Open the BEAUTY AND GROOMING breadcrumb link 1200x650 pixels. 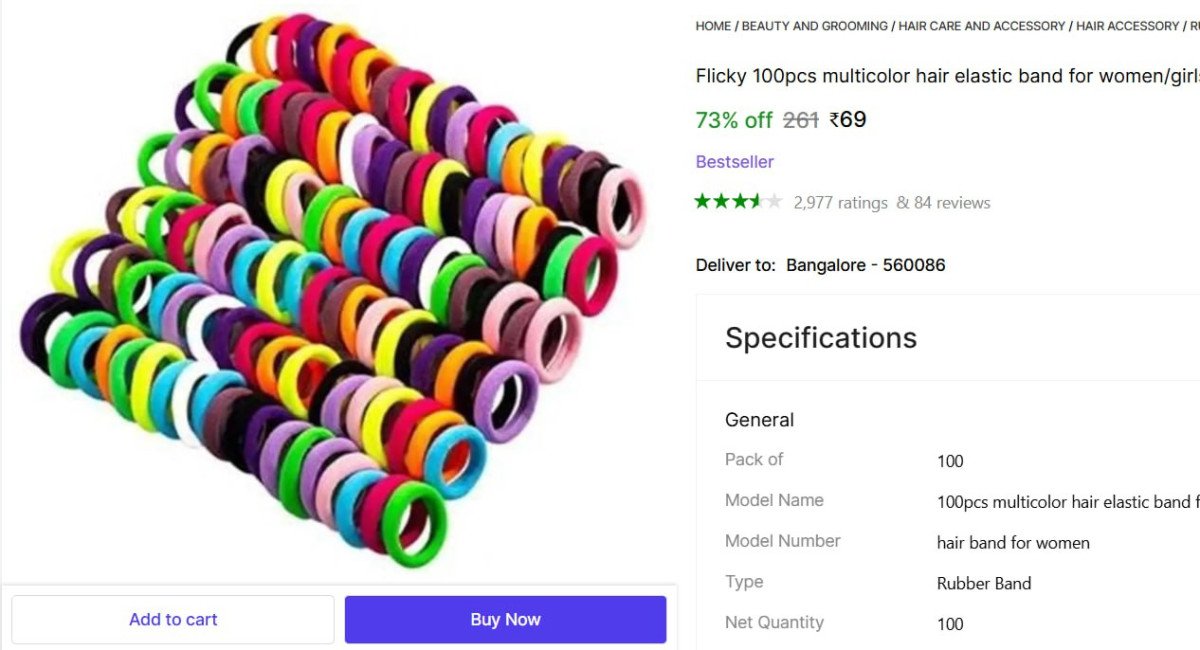coord(814,26)
